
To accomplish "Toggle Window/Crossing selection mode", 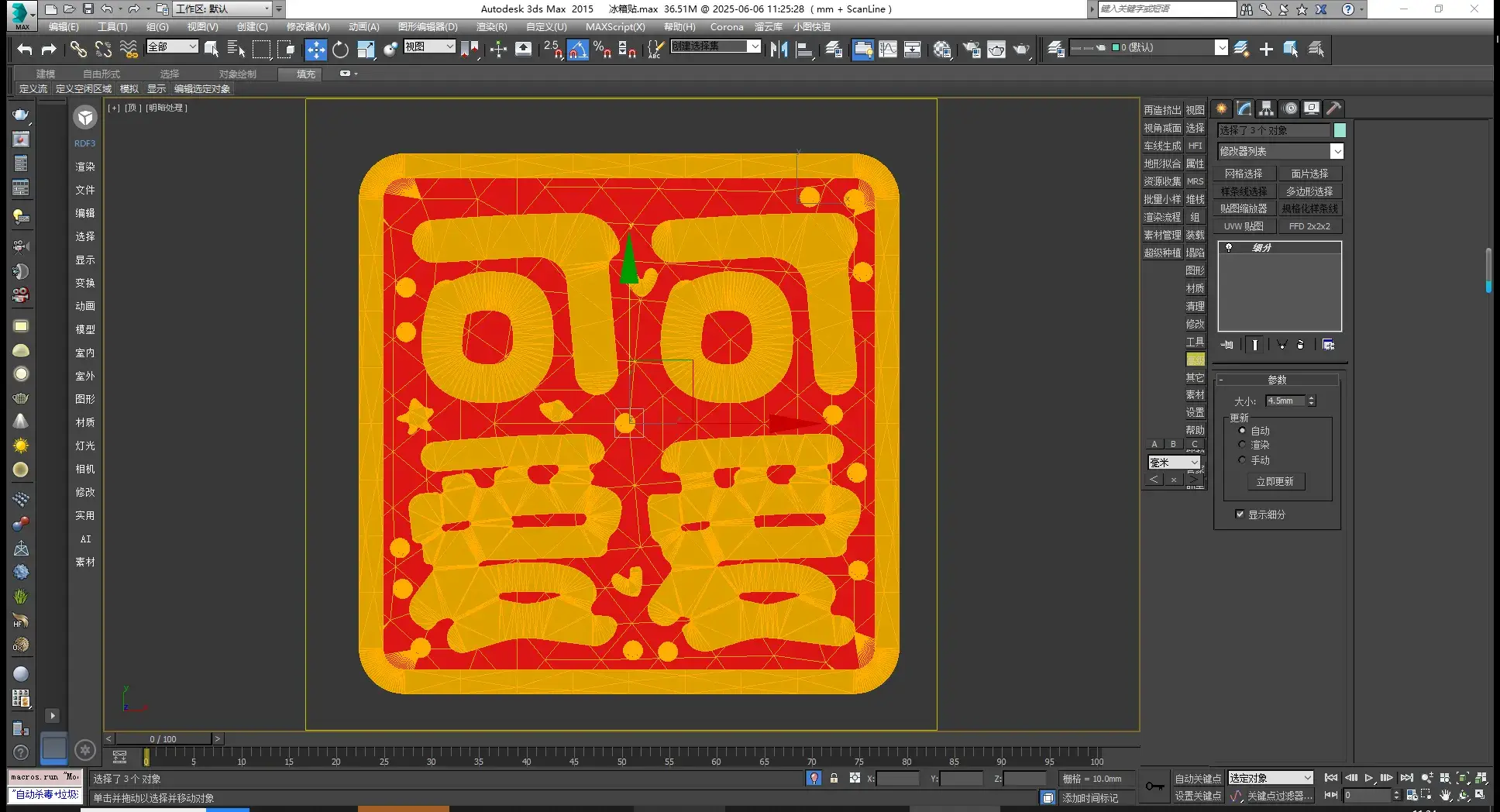I will click(287, 50).
